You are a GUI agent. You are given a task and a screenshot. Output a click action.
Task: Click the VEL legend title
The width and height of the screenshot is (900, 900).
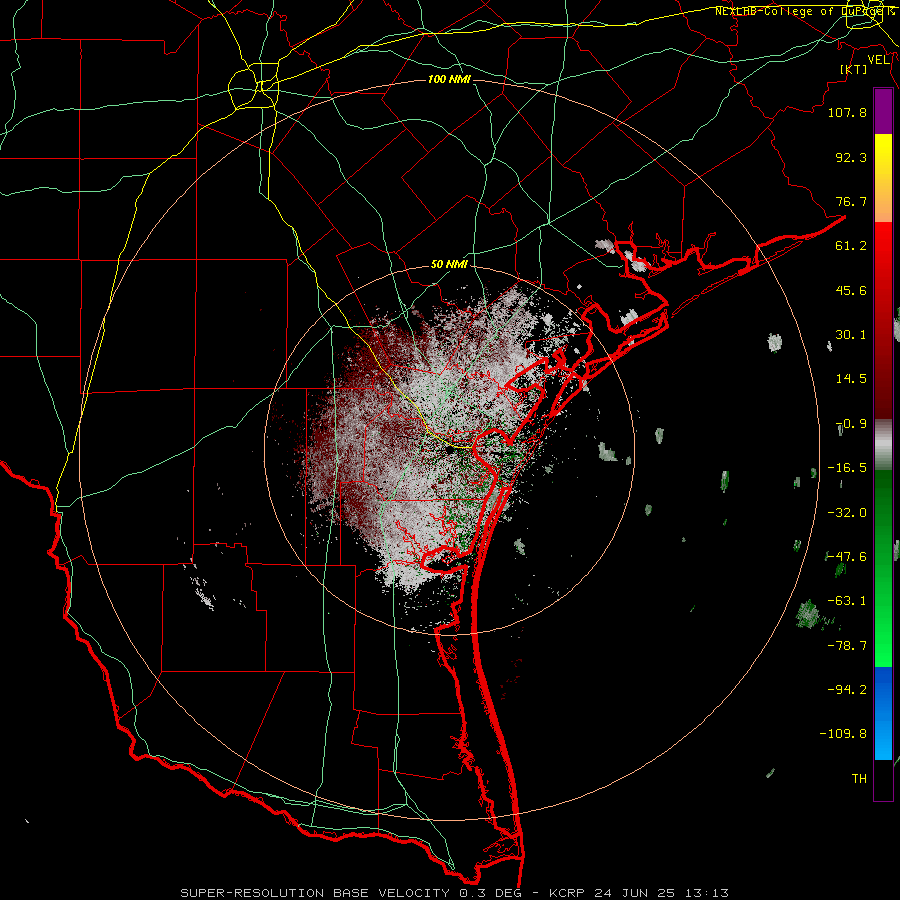click(x=879, y=60)
